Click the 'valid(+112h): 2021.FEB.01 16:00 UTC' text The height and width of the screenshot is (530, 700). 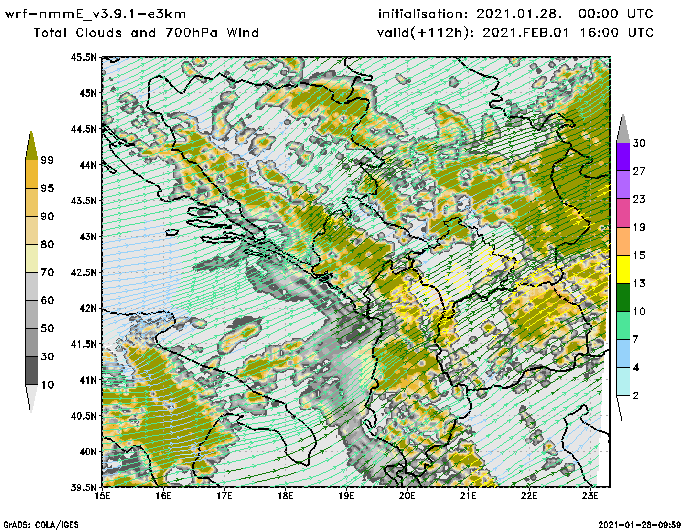point(516,33)
